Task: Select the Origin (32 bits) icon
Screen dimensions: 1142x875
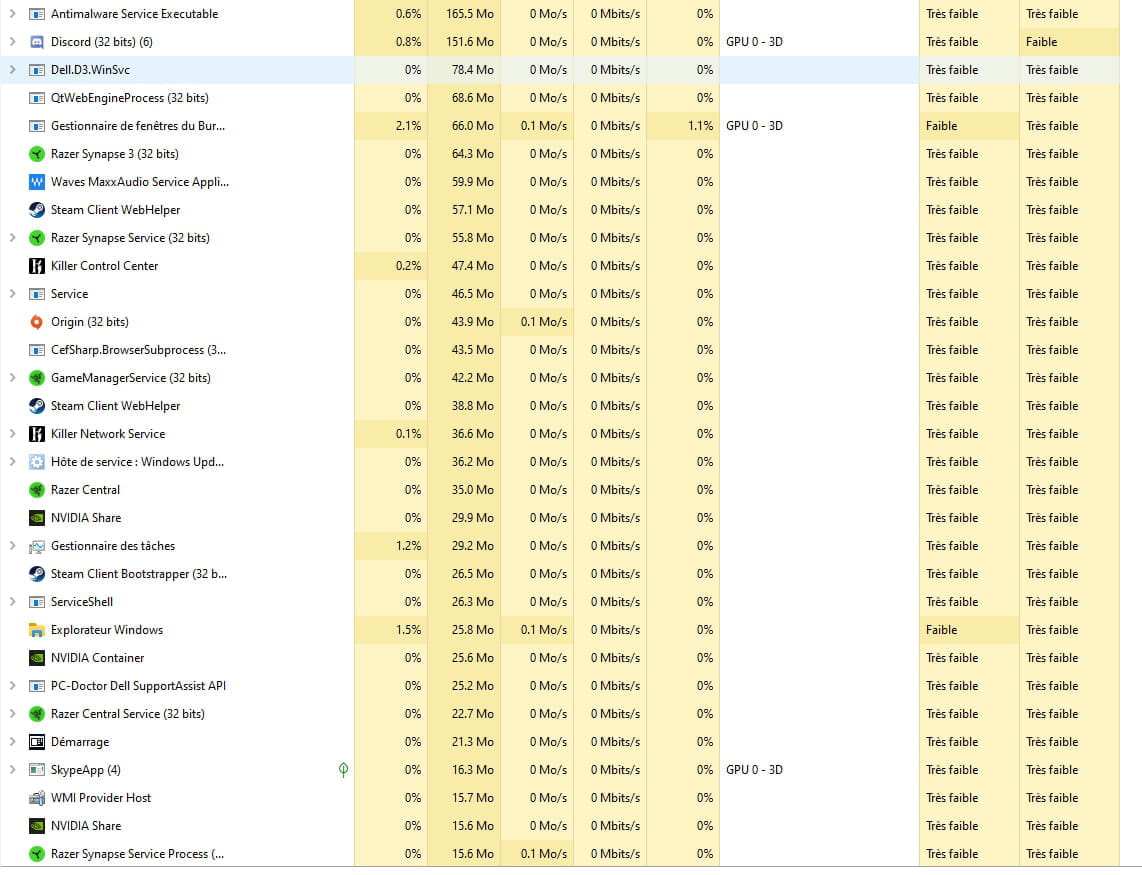Action: [37, 322]
